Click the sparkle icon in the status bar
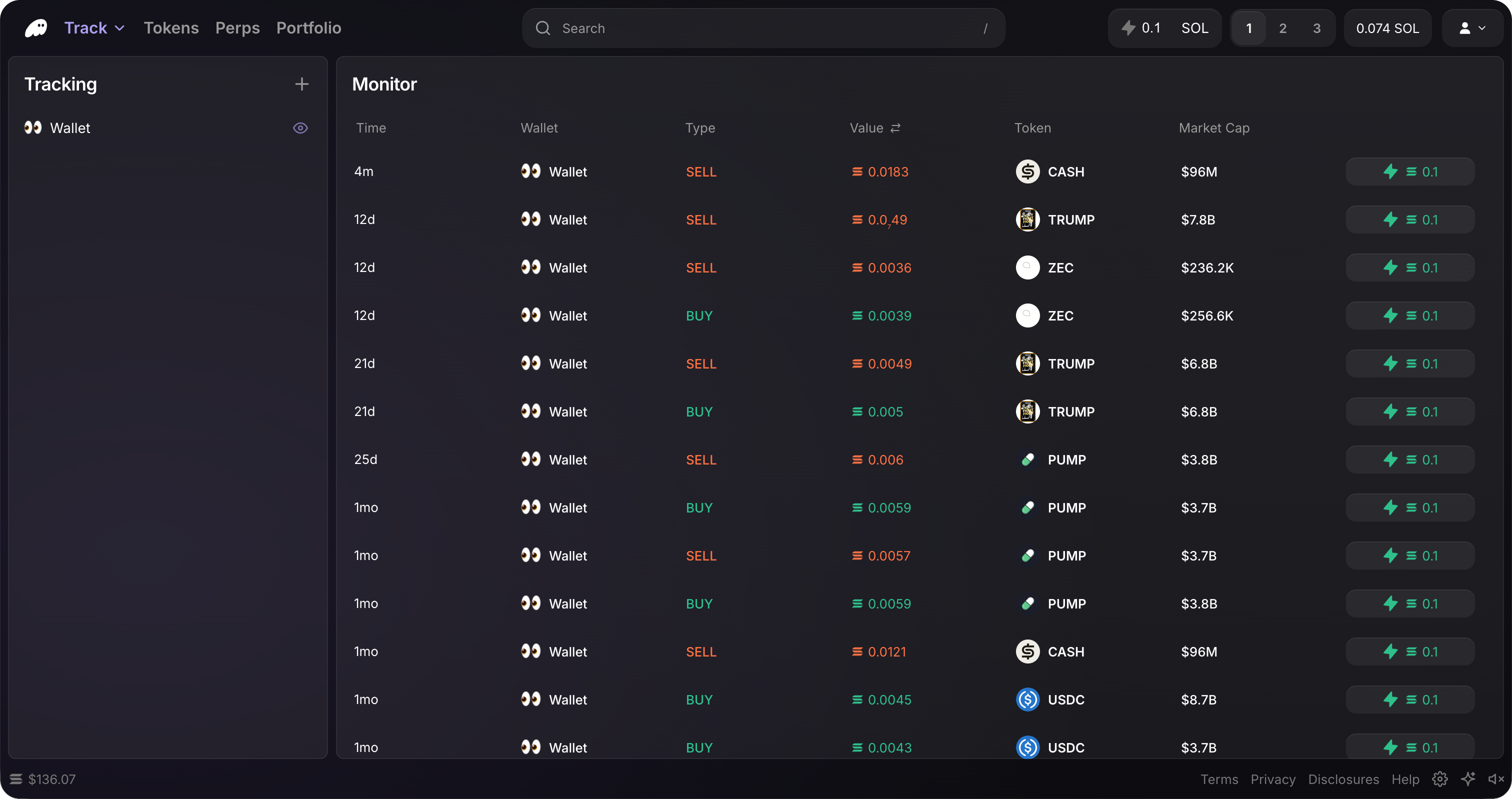 (x=1469, y=779)
